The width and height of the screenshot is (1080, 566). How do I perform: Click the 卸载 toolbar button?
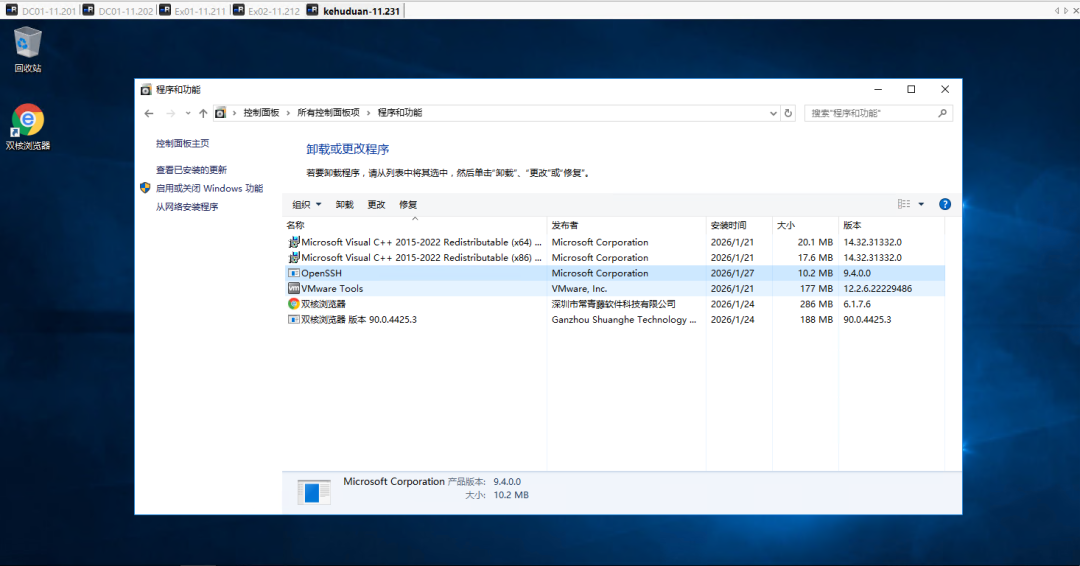tap(344, 205)
